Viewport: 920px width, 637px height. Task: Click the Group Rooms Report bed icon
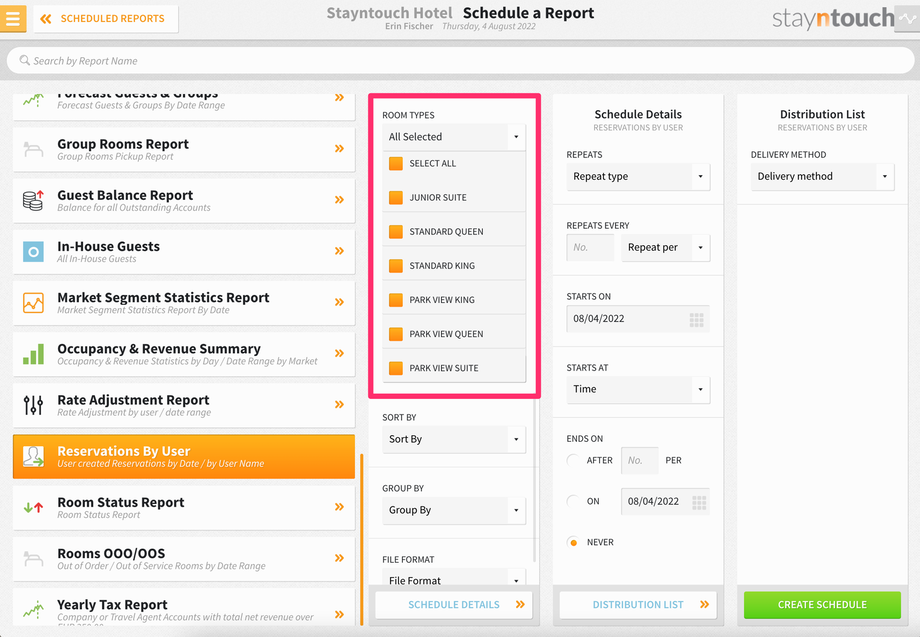click(x=33, y=150)
